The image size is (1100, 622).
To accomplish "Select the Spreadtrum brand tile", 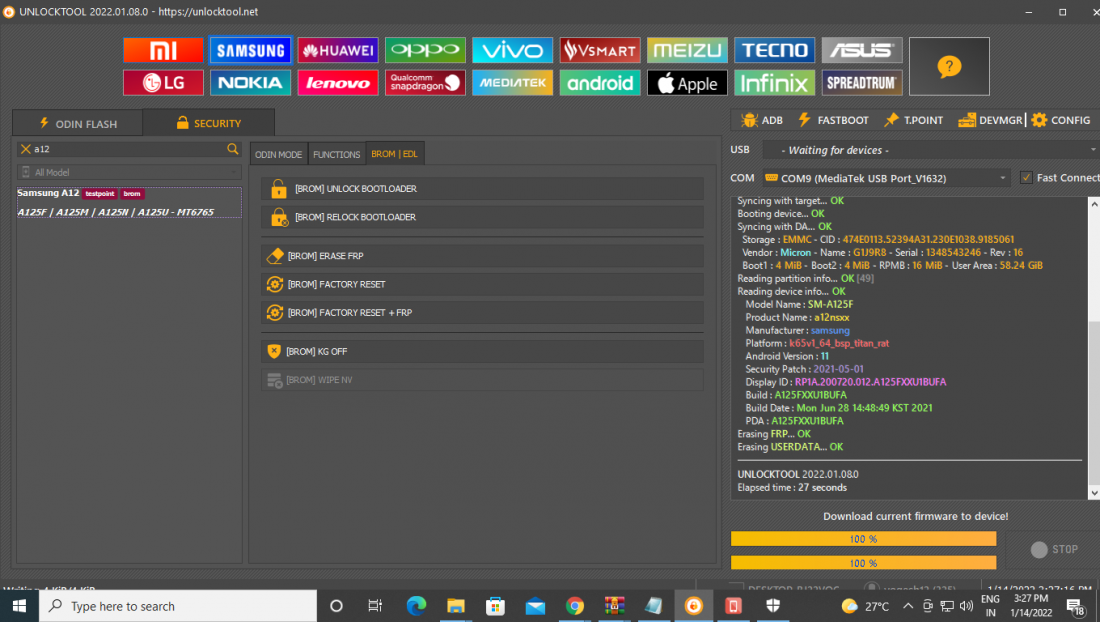I will pyautogui.click(x=862, y=83).
